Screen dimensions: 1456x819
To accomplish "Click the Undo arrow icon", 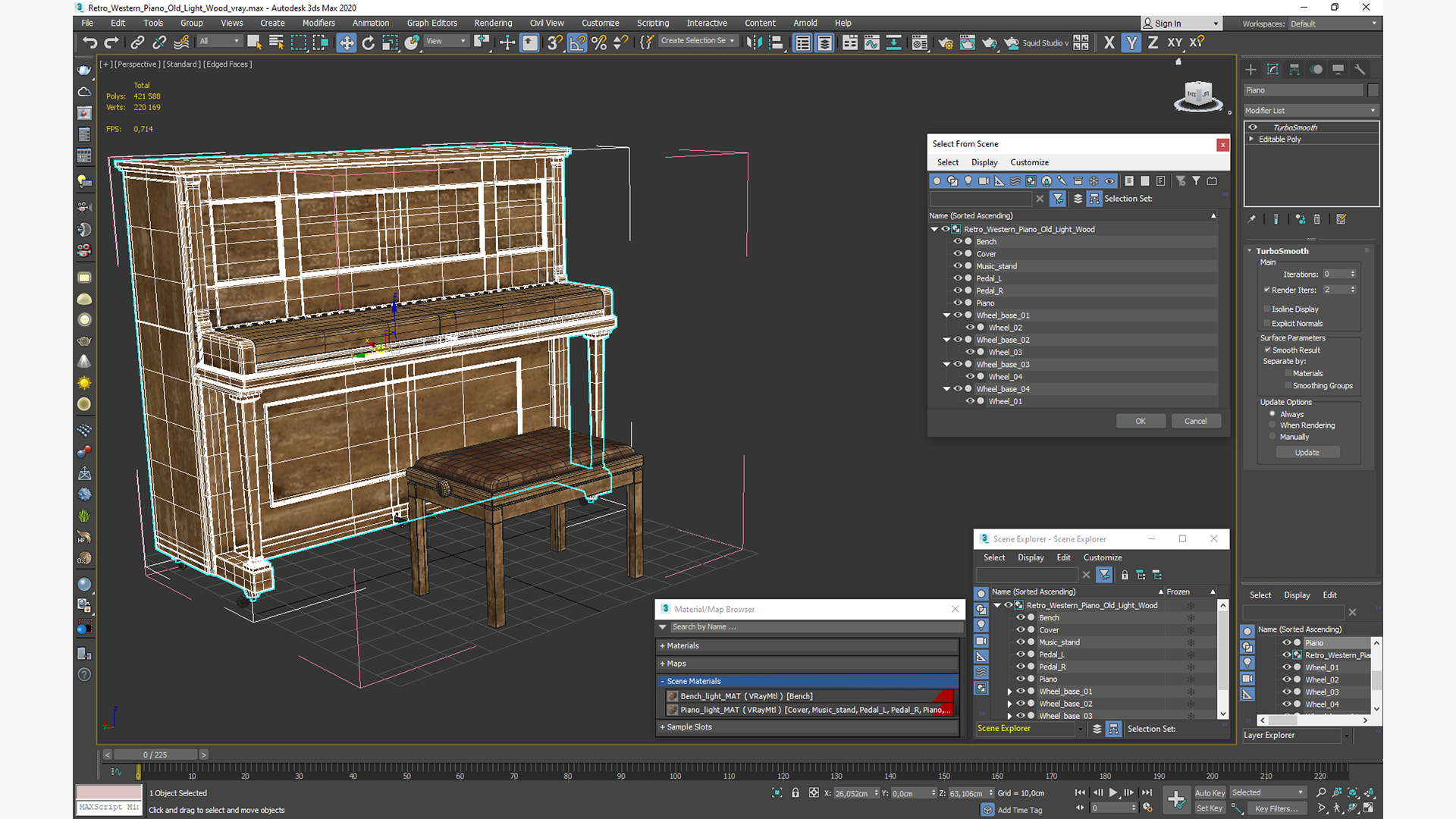I will (x=89, y=42).
